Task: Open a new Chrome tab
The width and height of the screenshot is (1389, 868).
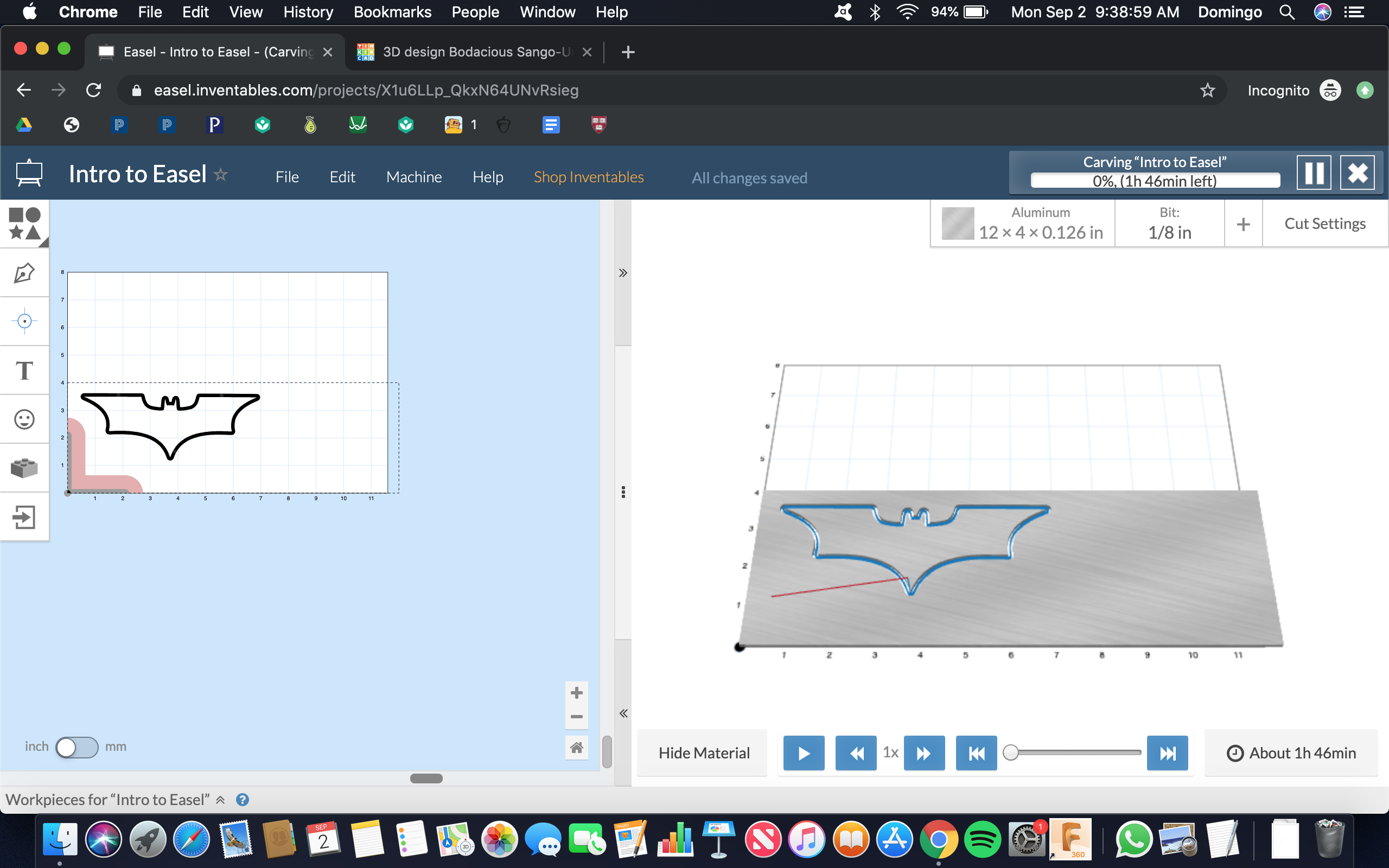Action: (x=628, y=52)
